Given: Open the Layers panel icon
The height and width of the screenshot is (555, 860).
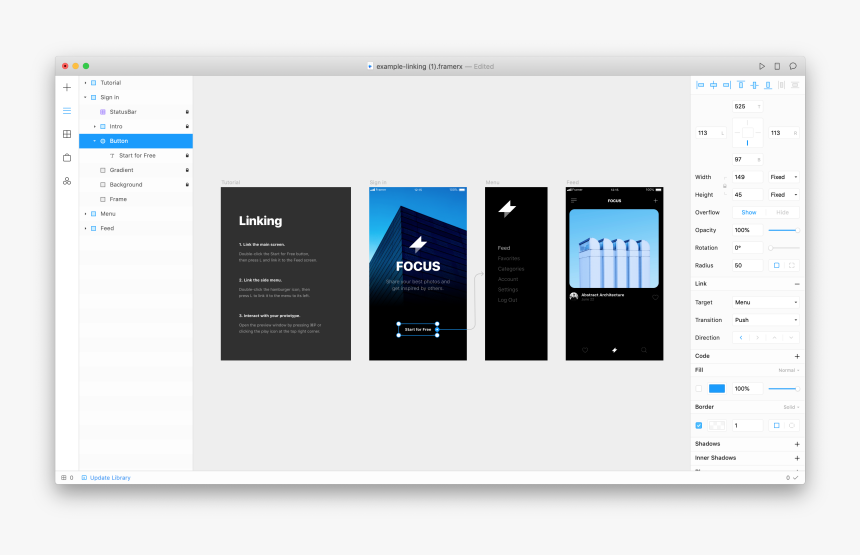Looking at the screenshot, I should pos(67,111).
